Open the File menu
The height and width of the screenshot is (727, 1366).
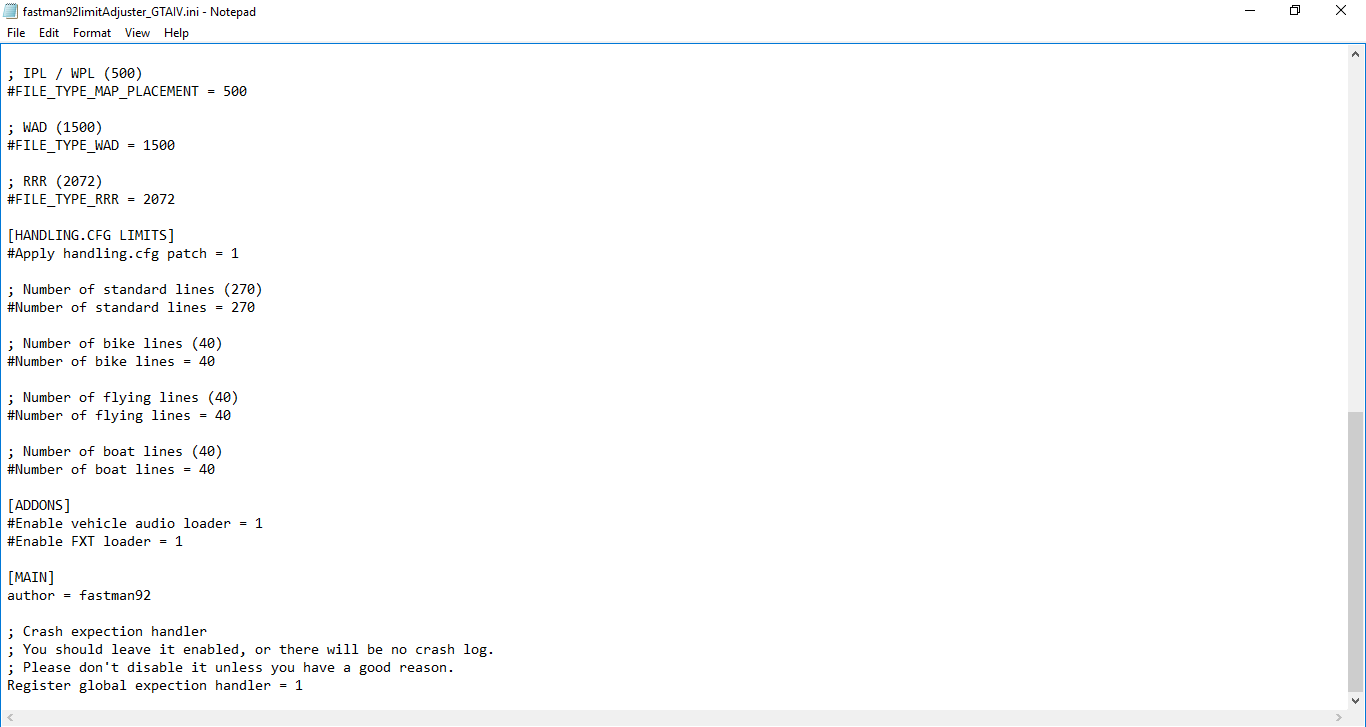pyautogui.click(x=16, y=32)
